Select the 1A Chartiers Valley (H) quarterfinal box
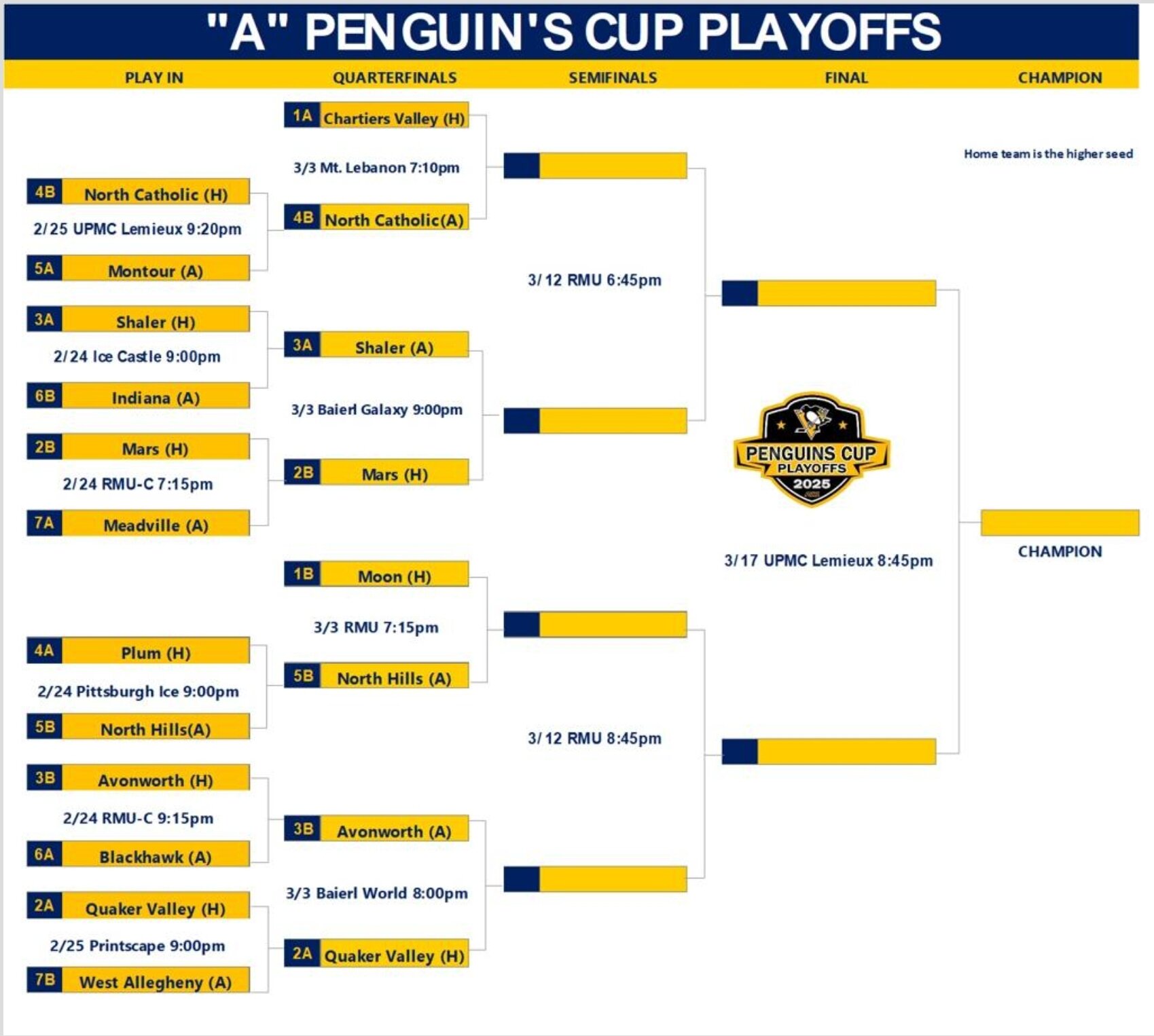 click(x=376, y=115)
